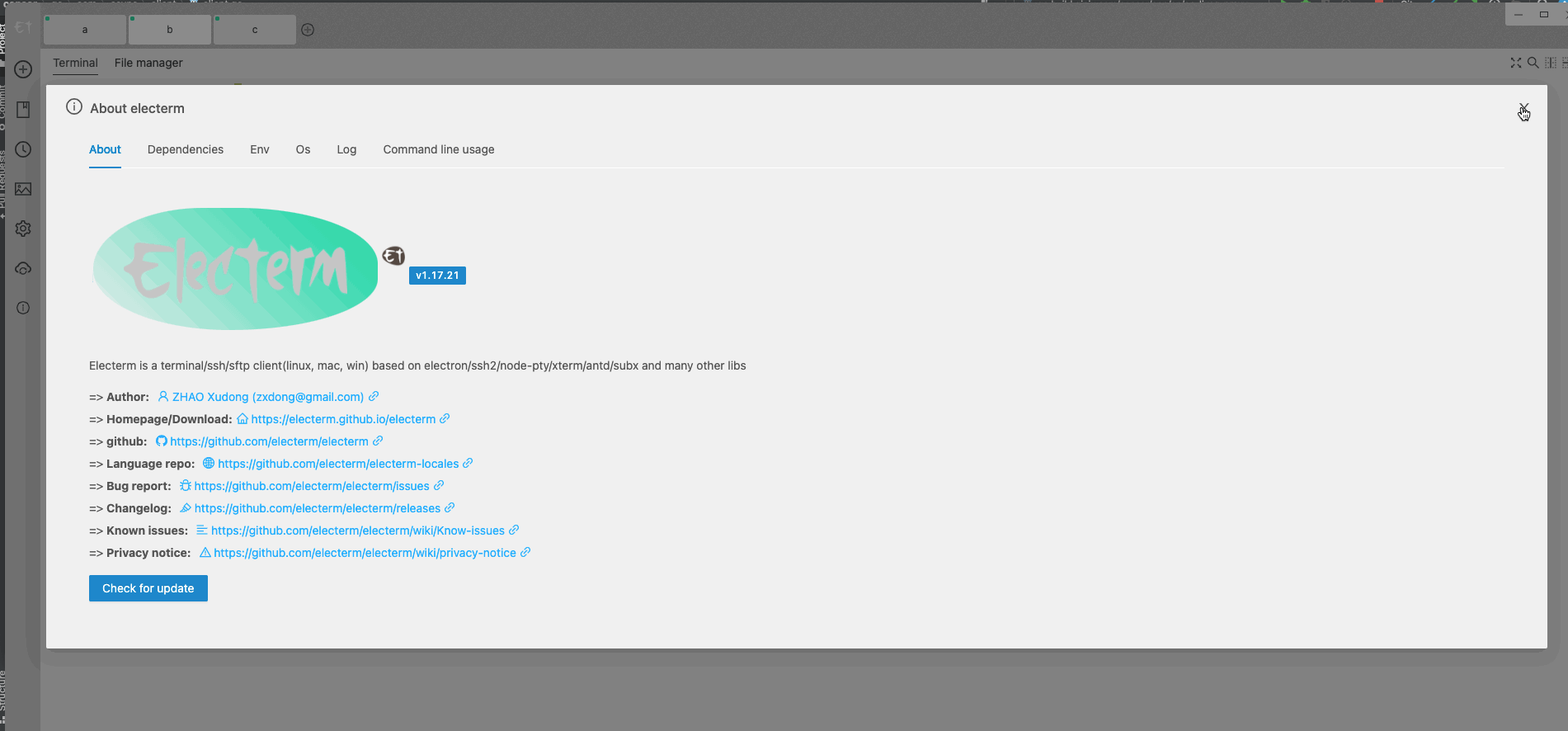Open the history clock icon in the sidebar
The image size is (1568, 731).
coord(23,149)
